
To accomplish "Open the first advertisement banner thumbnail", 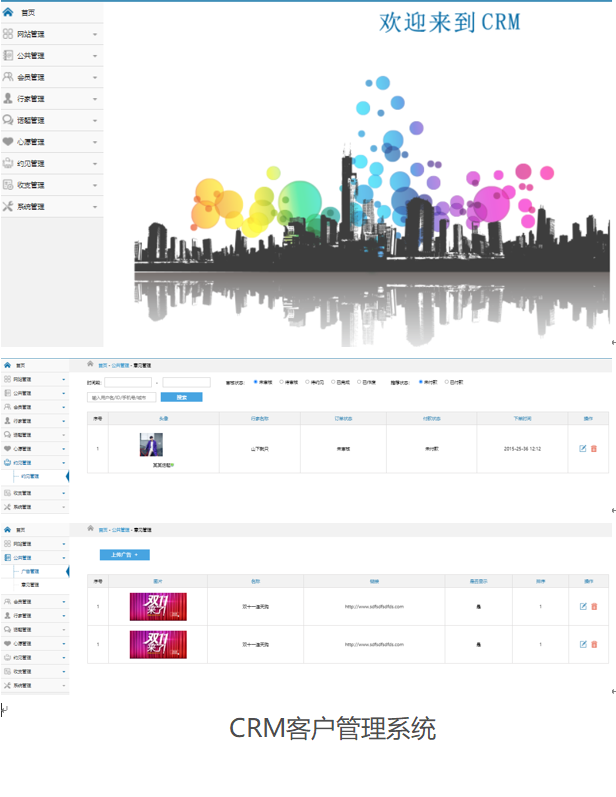I will click(157, 606).
